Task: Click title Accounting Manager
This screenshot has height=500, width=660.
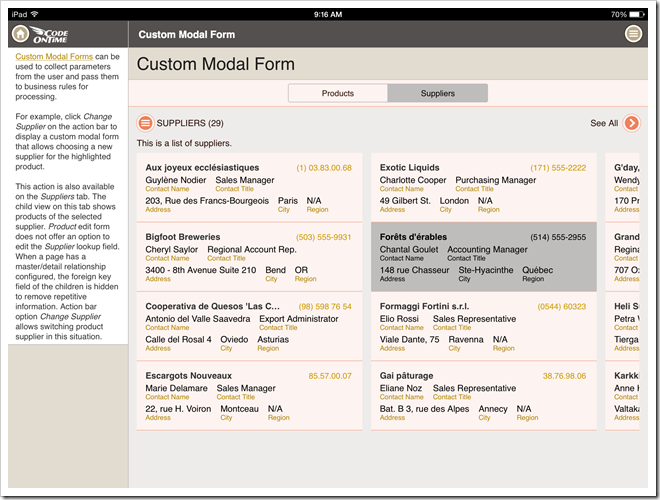Action: 487,250
